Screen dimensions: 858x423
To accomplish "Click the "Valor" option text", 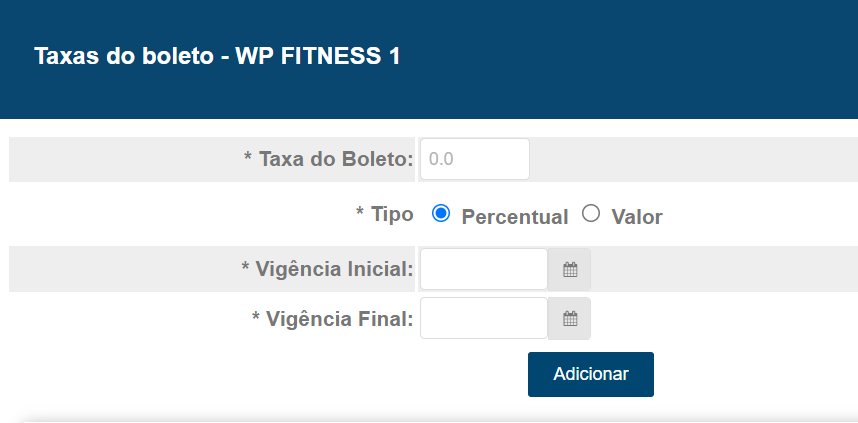I will click(637, 217).
